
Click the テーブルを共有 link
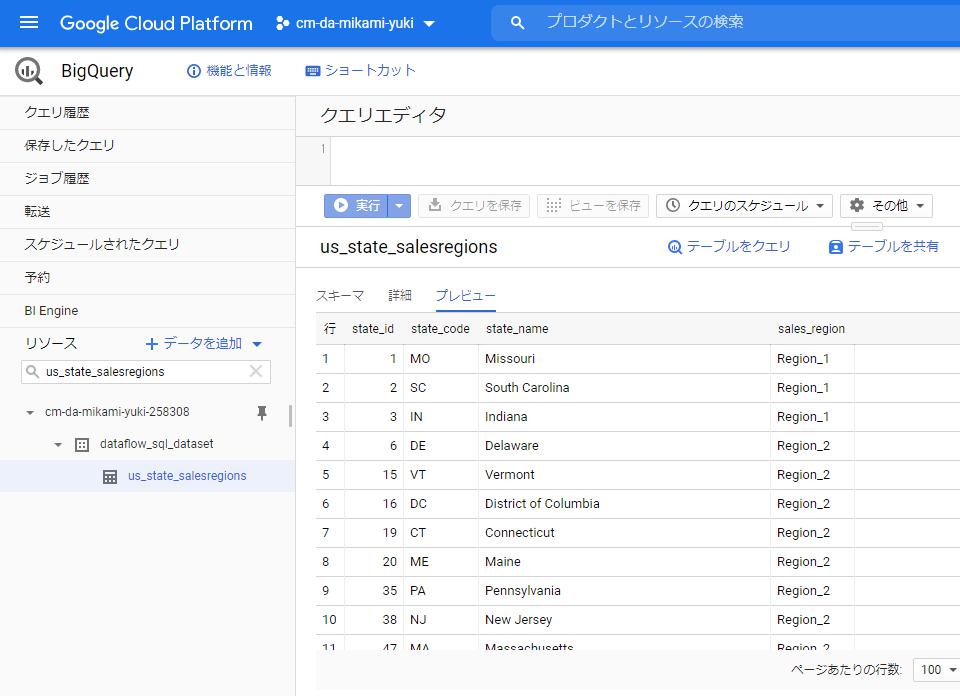888,244
